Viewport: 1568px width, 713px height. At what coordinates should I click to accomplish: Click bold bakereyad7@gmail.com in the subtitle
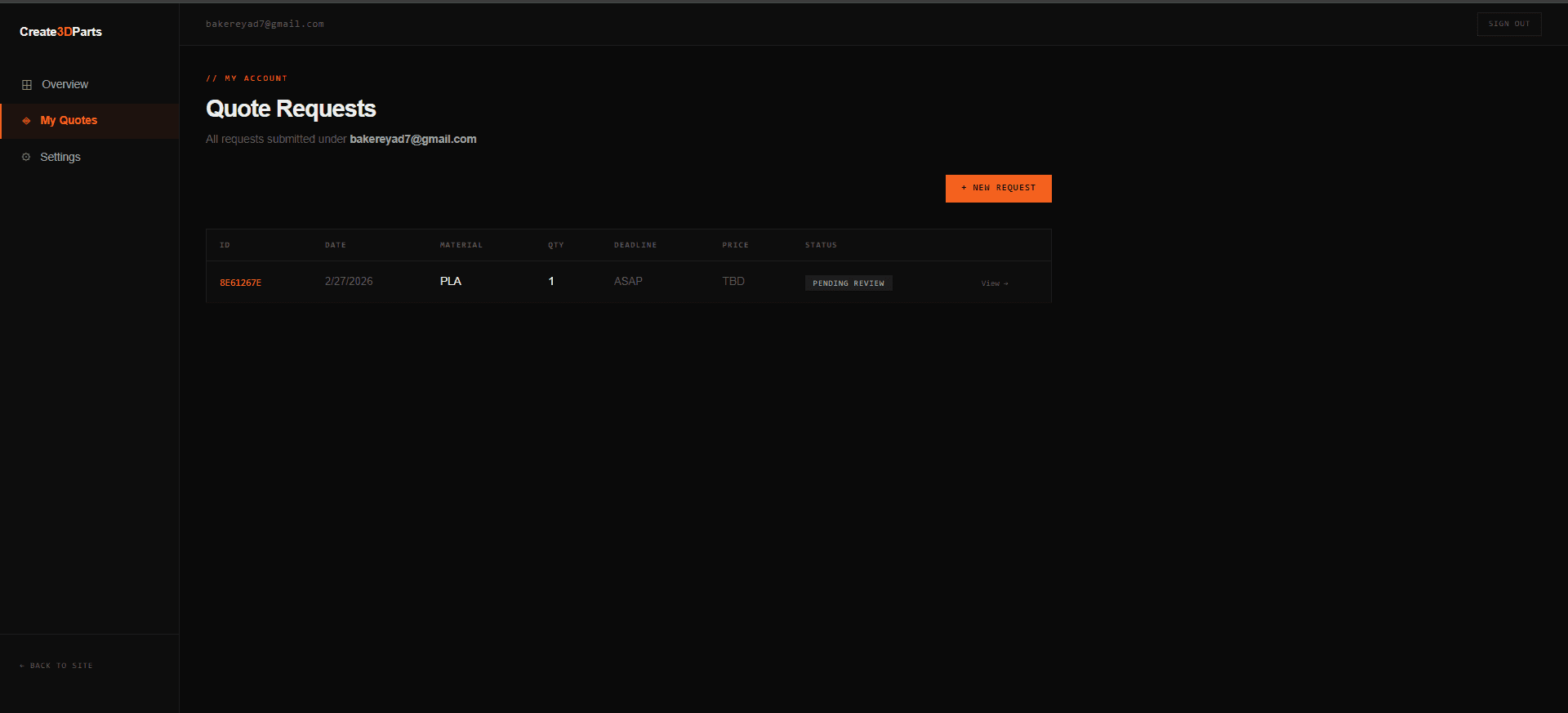[x=413, y=140]
